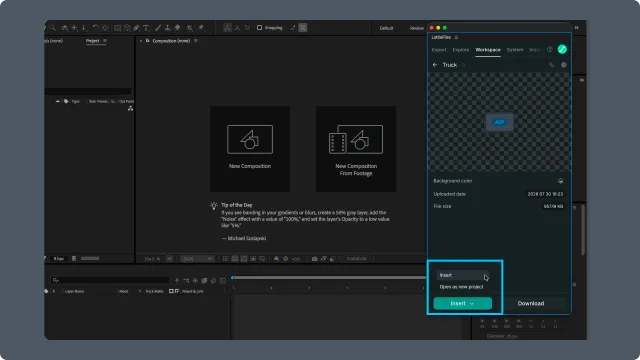This screenshot has height=360, width=640.
Task: Open the Composition (none) panel menu
Action: coord(196,41)
